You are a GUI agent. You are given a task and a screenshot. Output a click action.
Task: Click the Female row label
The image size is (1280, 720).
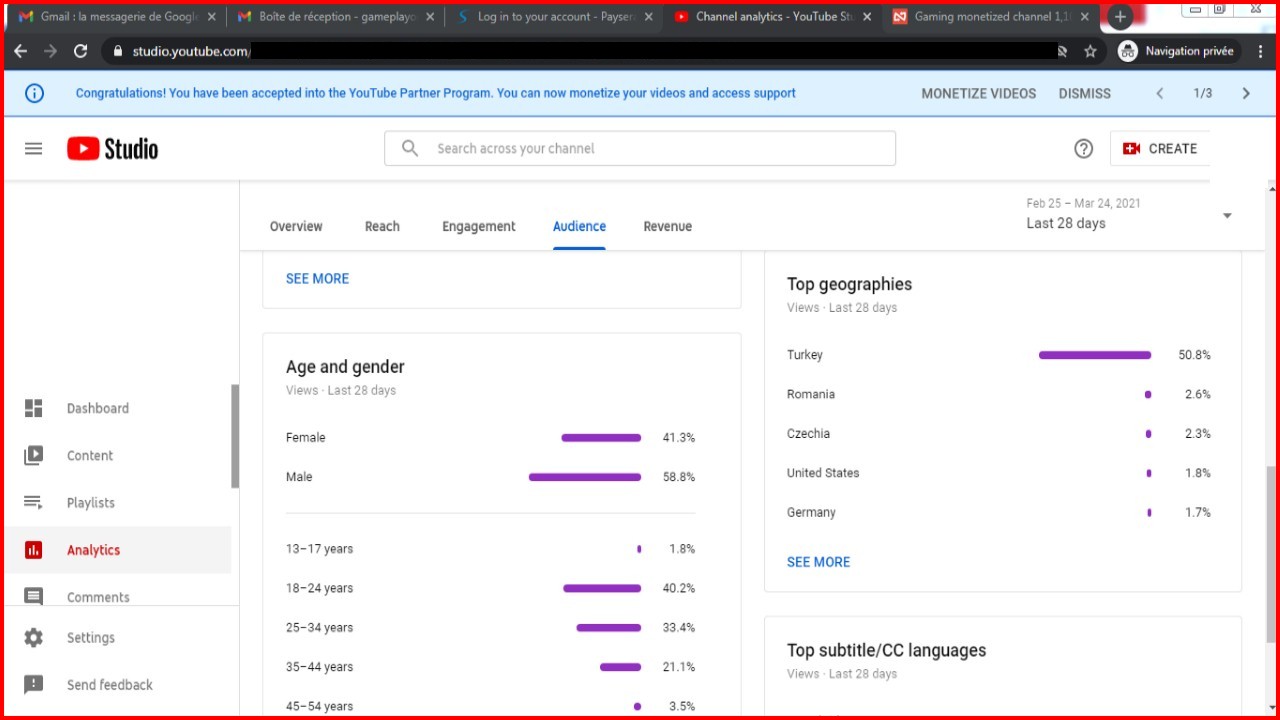tap(305, 438)
